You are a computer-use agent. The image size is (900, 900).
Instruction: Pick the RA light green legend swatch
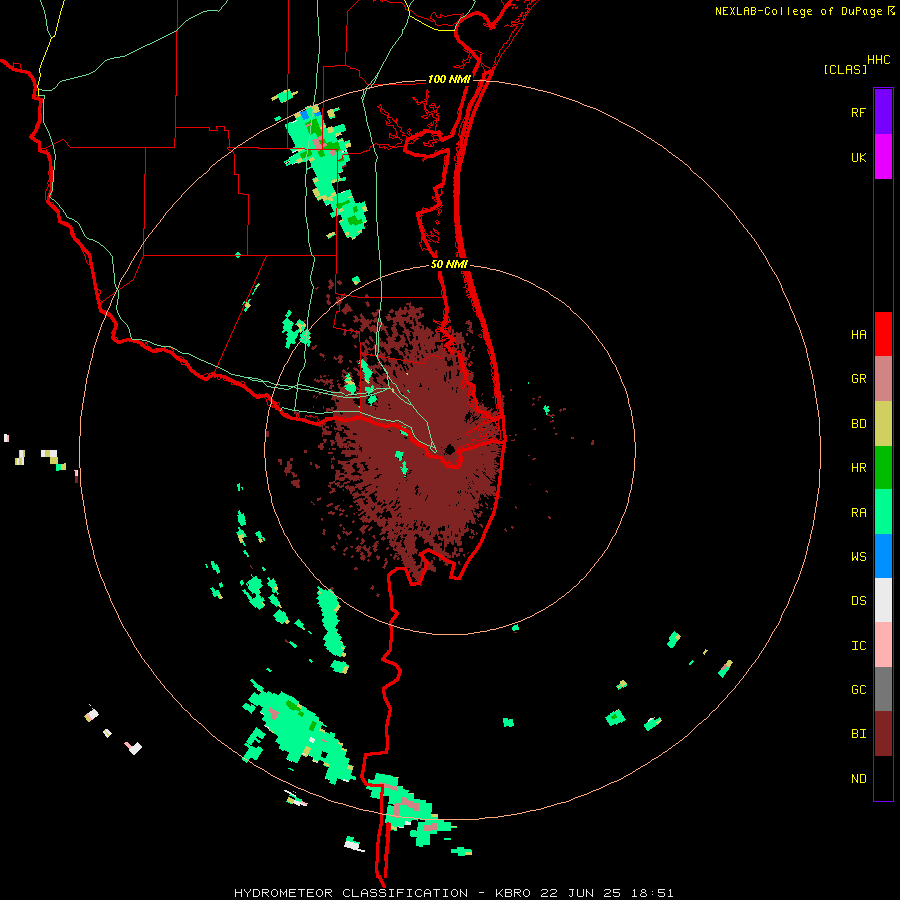pos(883,512)
